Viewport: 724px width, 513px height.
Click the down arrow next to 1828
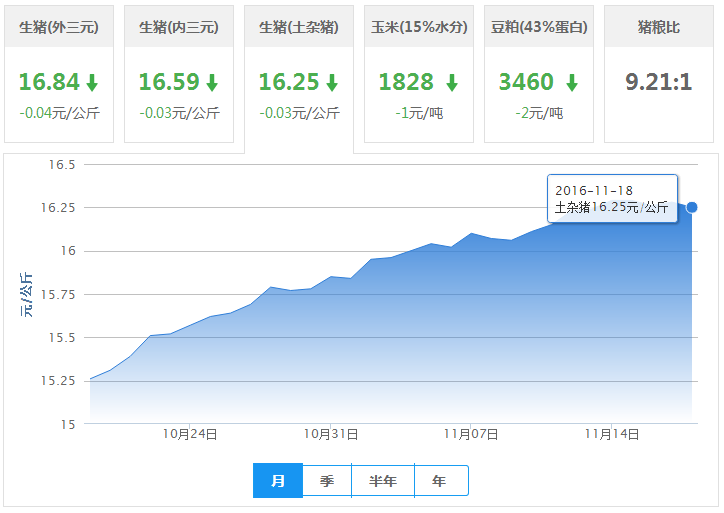(x=452, y=83)
